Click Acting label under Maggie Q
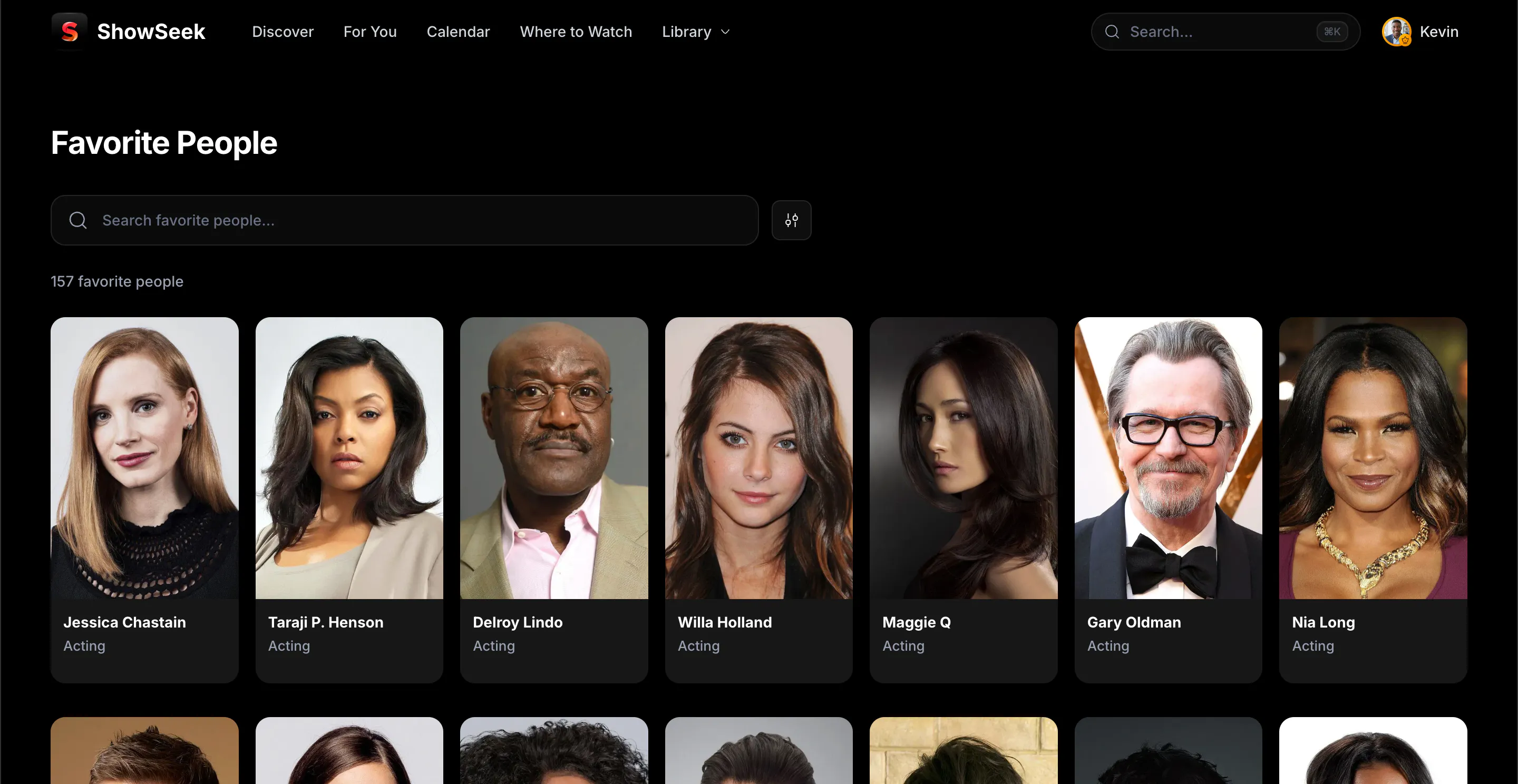Image resolution: width=1518 pixels, height=784 pixels. tap(903, 645)
